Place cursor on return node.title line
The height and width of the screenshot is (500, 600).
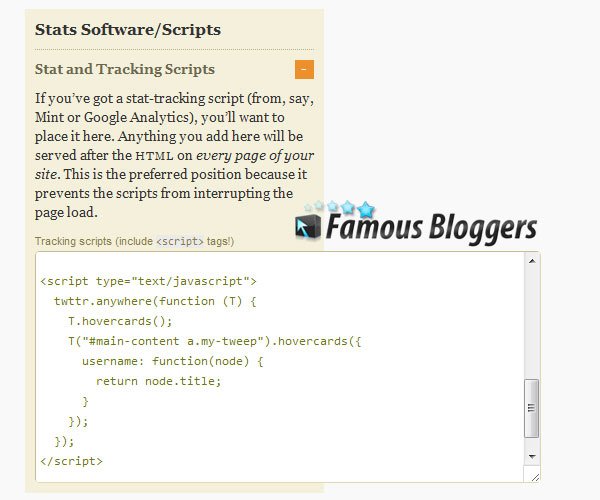157,381
